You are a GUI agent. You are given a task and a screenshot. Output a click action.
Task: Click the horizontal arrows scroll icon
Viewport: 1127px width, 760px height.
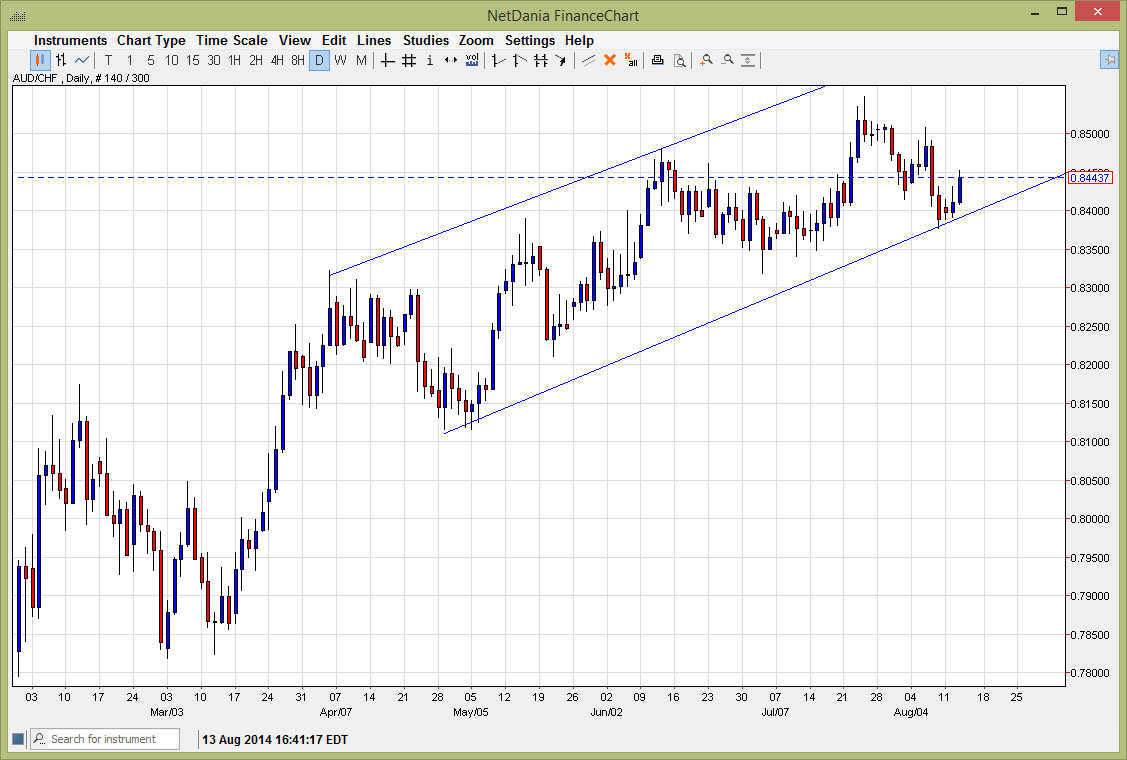pyautogui.click(x=451, y=60)
